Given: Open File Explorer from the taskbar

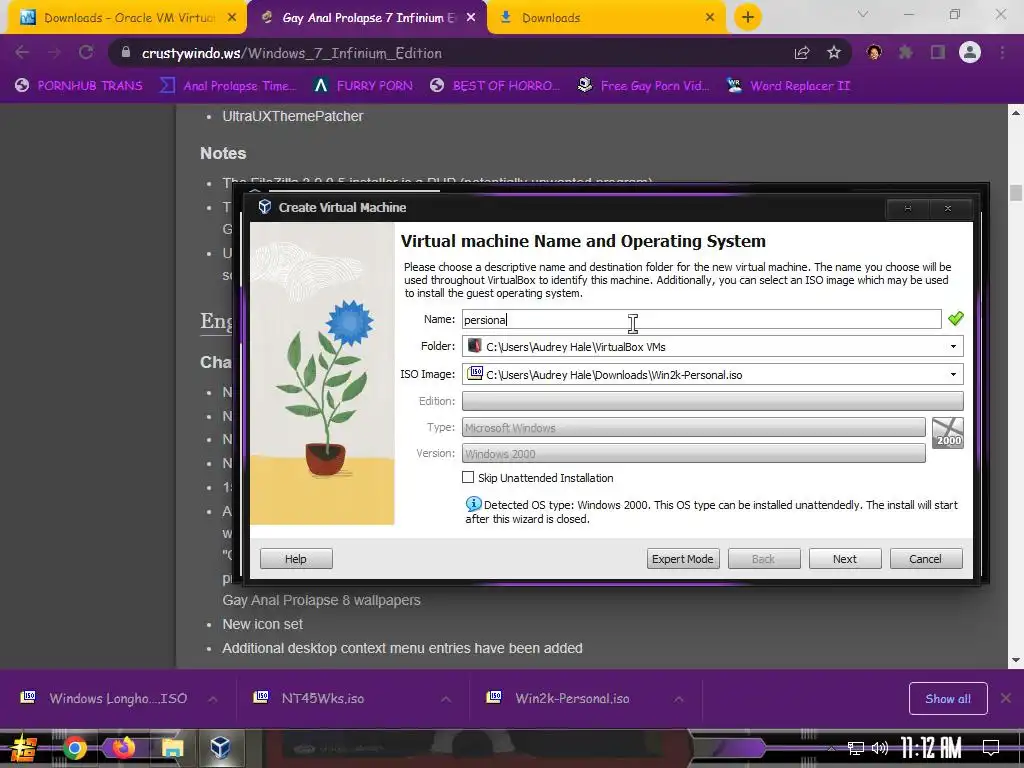Looking at the screenshot, I should tap(172, 748).
